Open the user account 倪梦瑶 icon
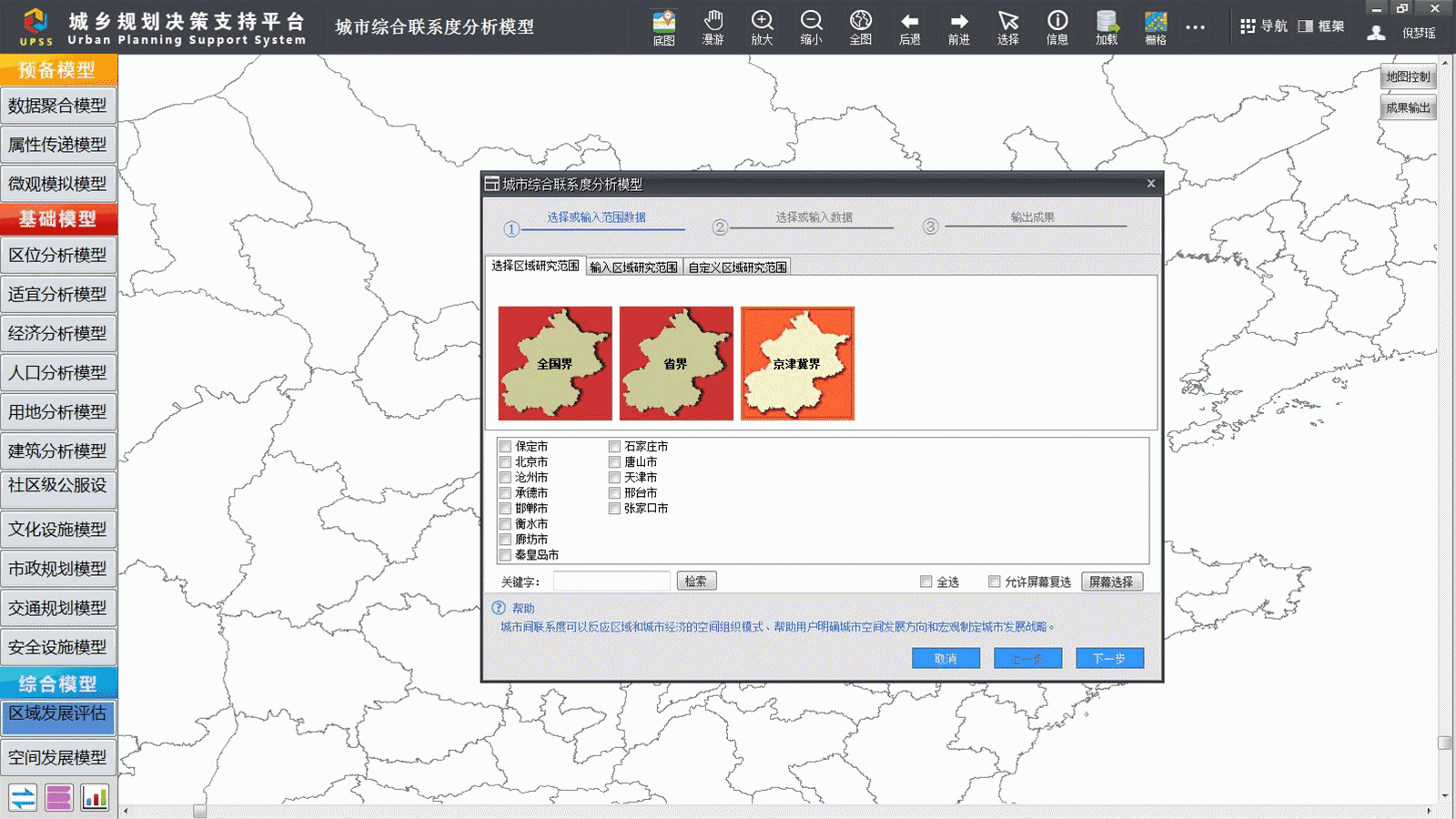 (1377, 33)
